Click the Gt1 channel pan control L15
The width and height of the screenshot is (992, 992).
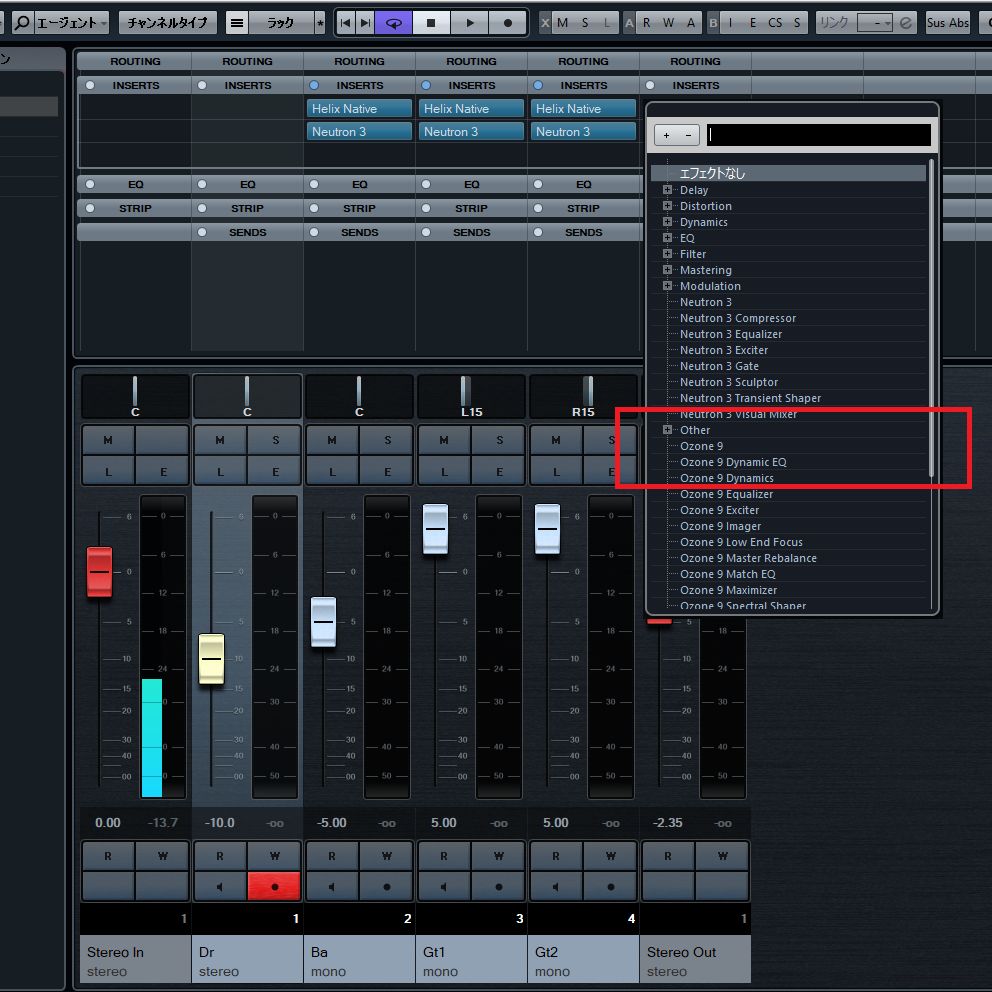(x=471, y=397)
